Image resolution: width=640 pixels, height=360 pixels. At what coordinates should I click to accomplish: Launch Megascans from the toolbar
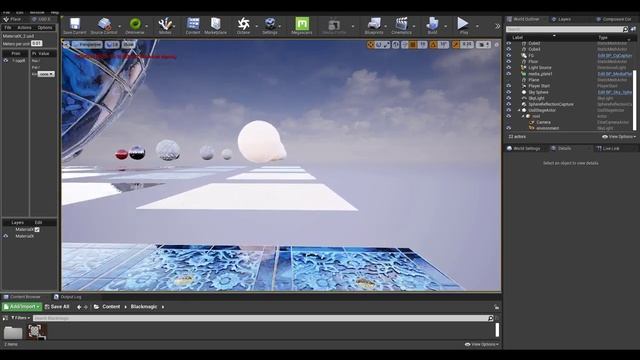[302, 26]
